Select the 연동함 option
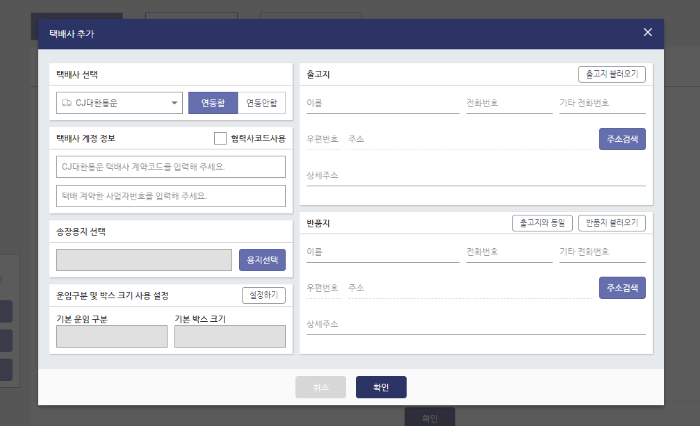Screen dimensions: 700x426 tap(212, 102)
